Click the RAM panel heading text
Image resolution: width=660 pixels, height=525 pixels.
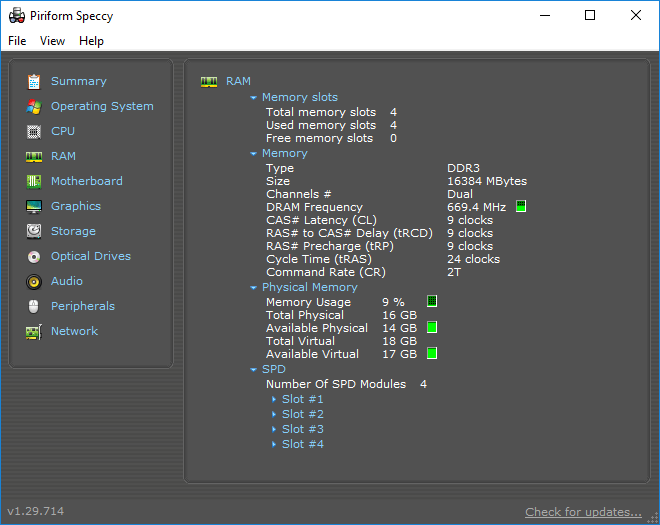coord(238,81)
